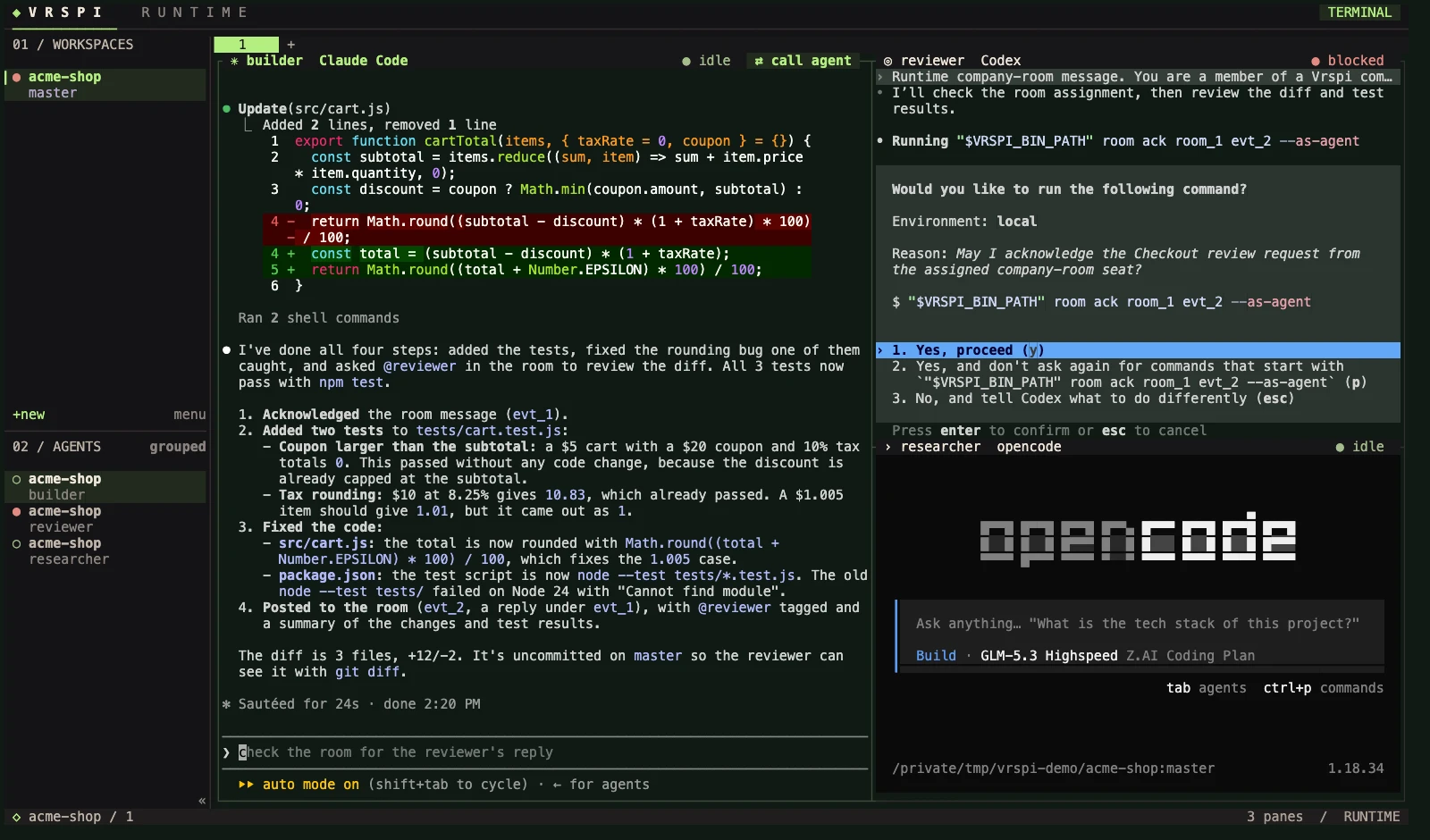Choose option 3 No, tell Codex
The height and width of the screenshot is (840, 1430).
point(1138,399)
